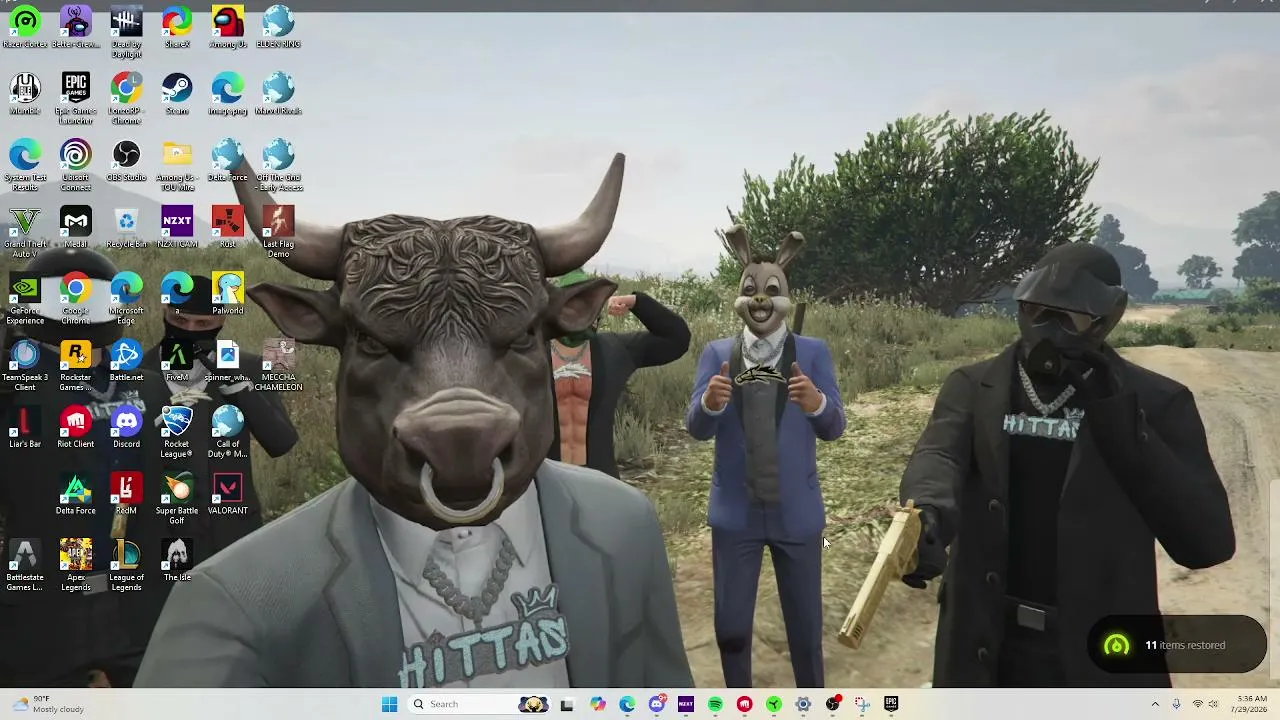
Task: Select the Off The Grid Early Access shortcut
Action: pos(278,166)
